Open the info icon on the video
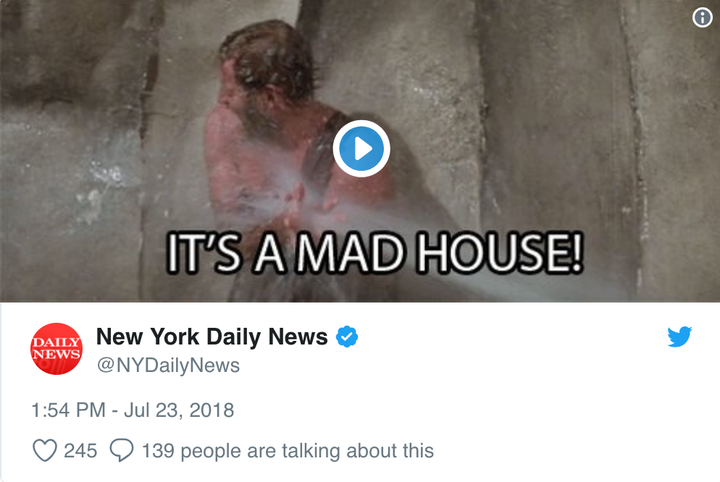 point(702,17)
